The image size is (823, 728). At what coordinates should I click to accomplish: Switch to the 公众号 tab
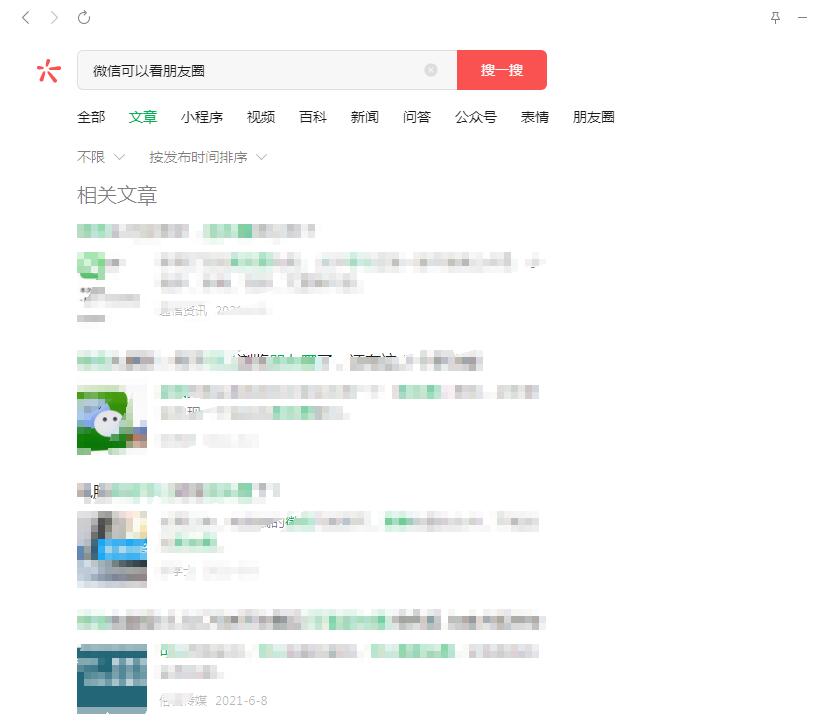click(x=476, y=117)
